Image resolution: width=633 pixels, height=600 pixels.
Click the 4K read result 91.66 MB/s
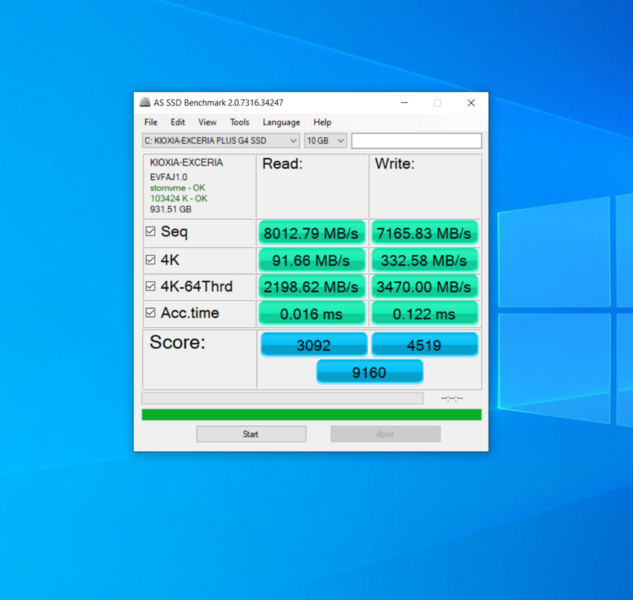coord(312,260)
